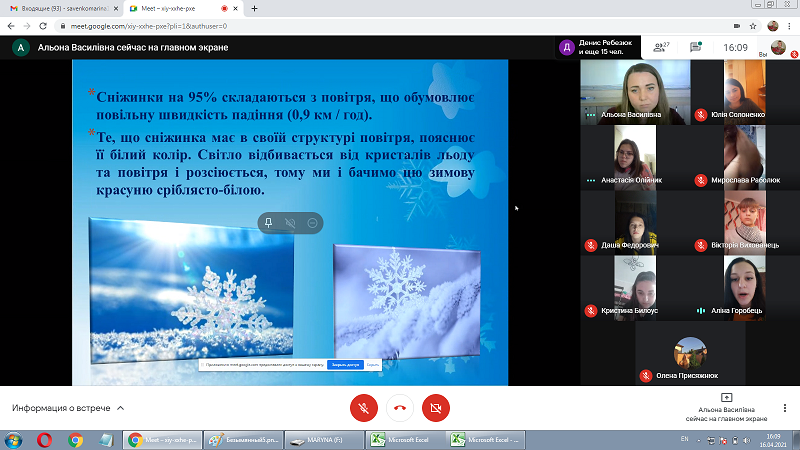
Task: Open the participants list icon
Action: tap(661, 47)
